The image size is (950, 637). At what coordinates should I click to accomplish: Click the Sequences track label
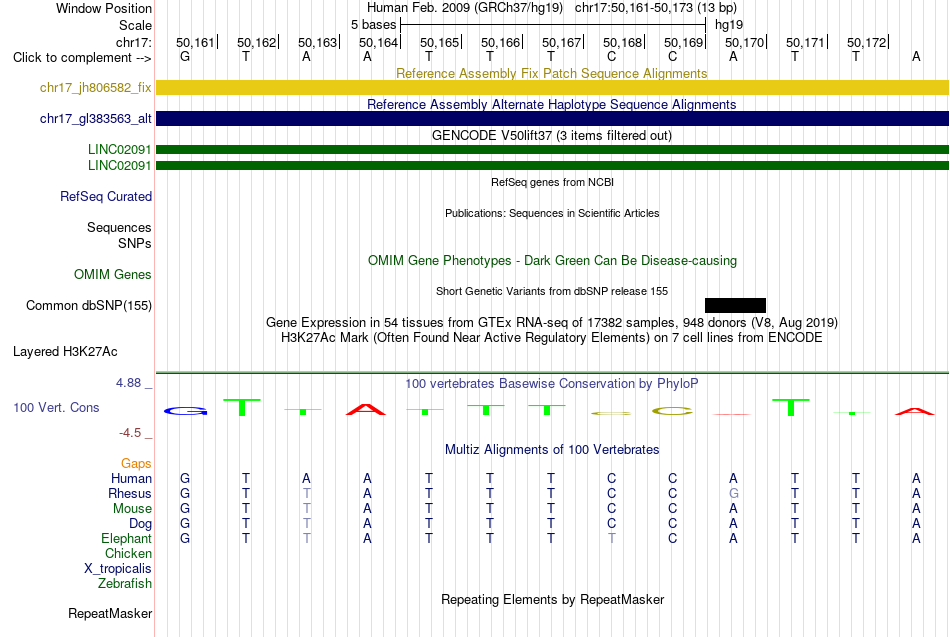tap(119, 227)
